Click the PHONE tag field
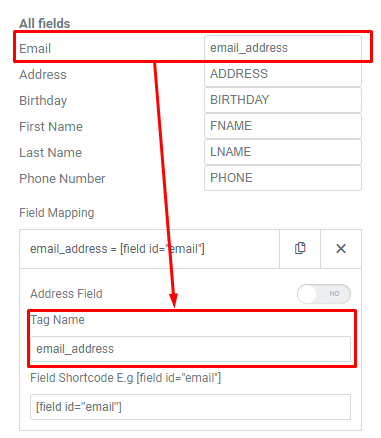The image size is (381, 438). 283,178
